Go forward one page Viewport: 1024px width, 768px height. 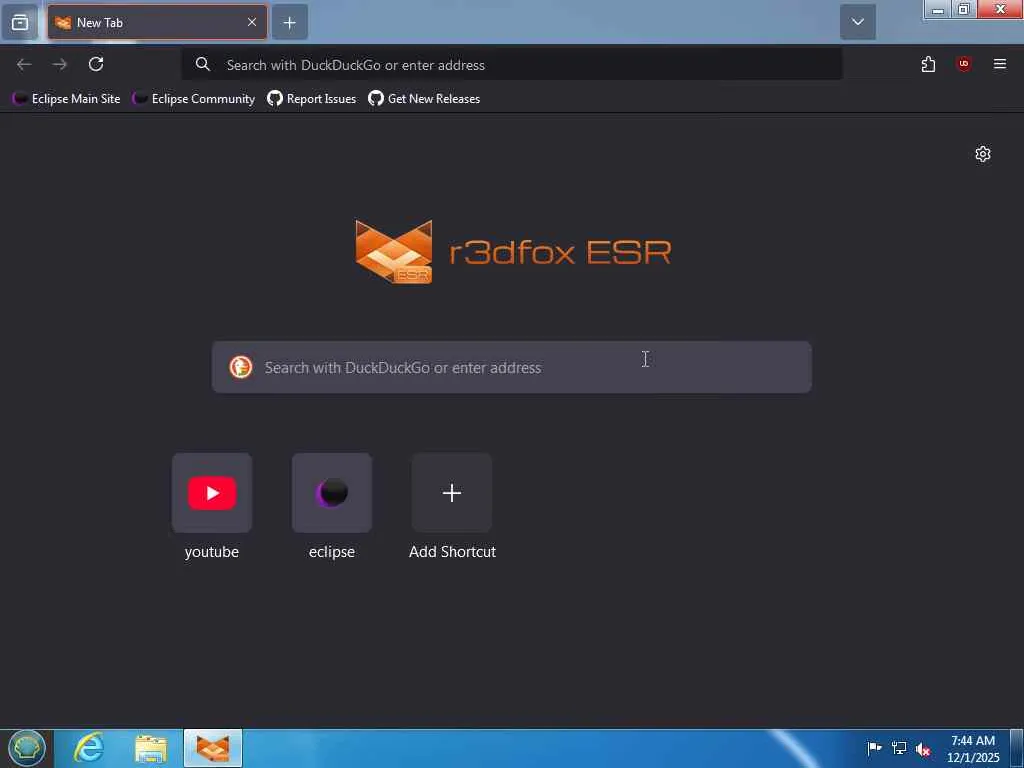click(59, 64)
